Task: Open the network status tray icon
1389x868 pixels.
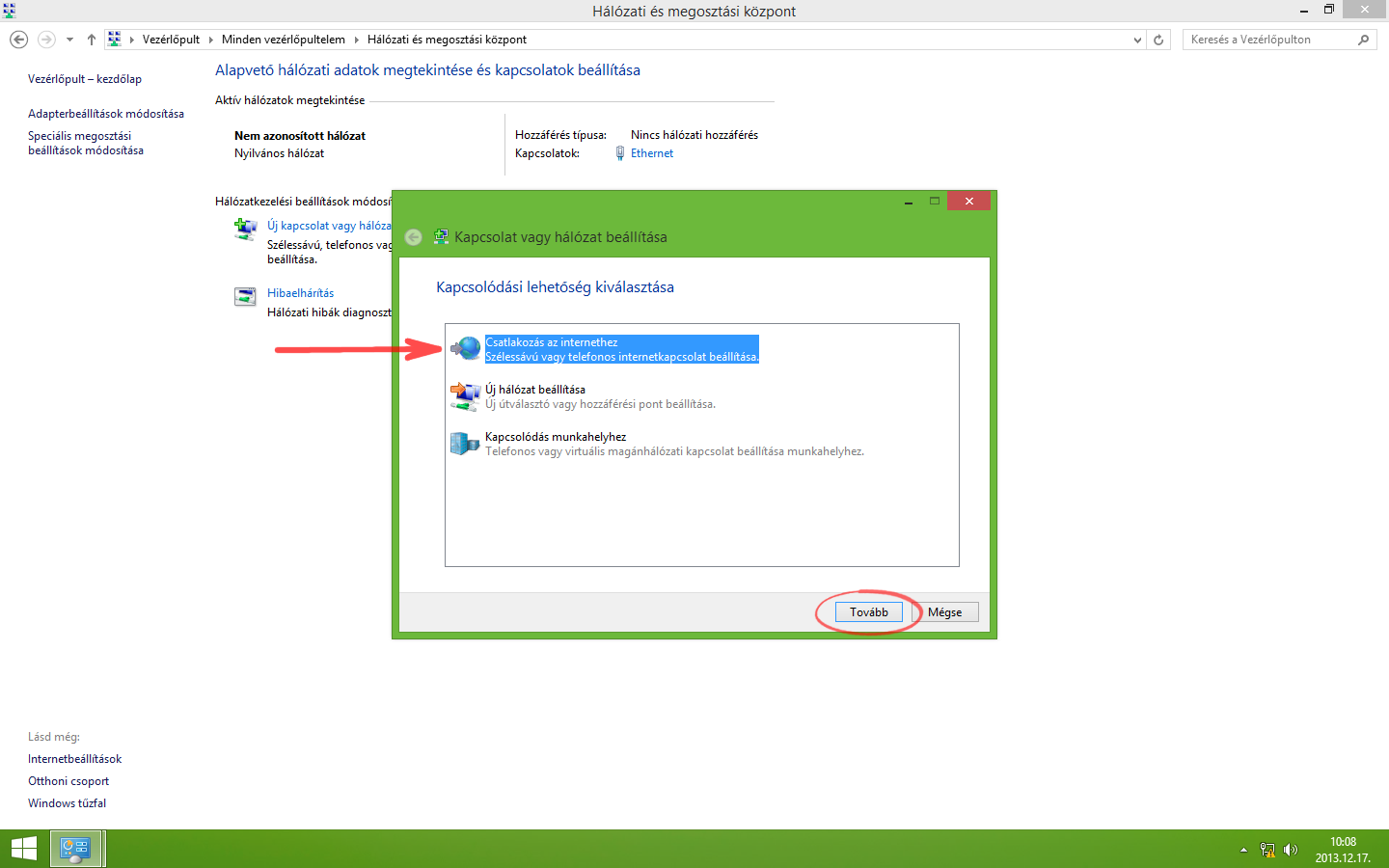Action: [1266, 850]
